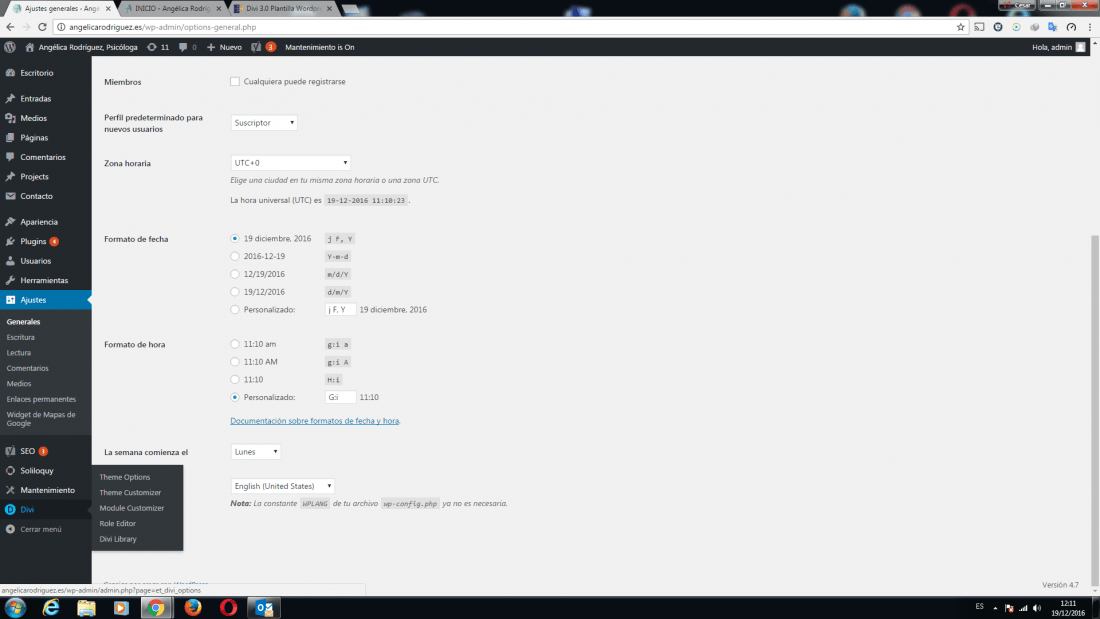Click the Usuarios person icon

[x=11, y=261]
